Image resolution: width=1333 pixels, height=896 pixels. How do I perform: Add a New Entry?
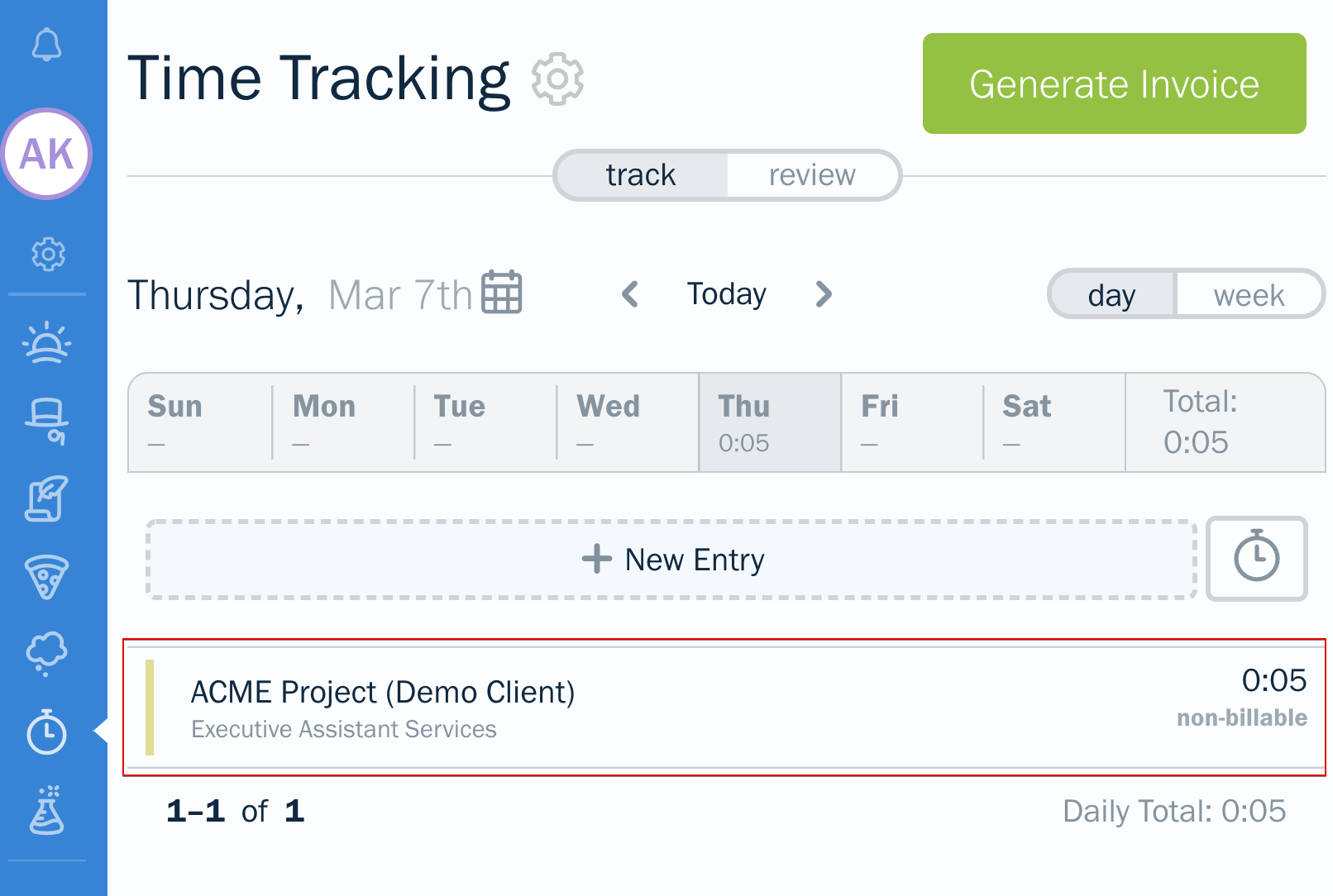pos(671,560)
